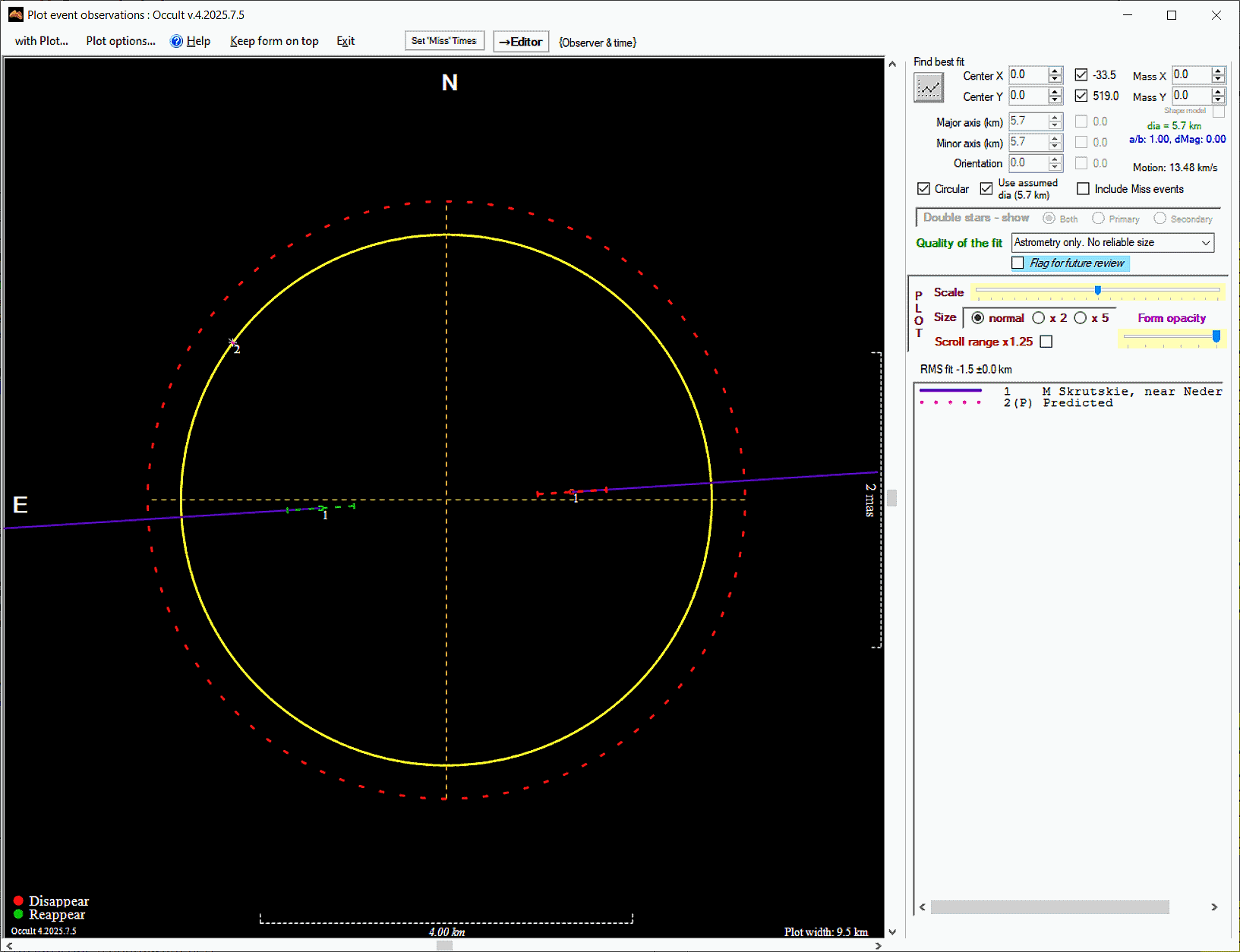Click the Set 'Miss' Times button
Screen dimensions: 1240x952
tap(444, 41)
